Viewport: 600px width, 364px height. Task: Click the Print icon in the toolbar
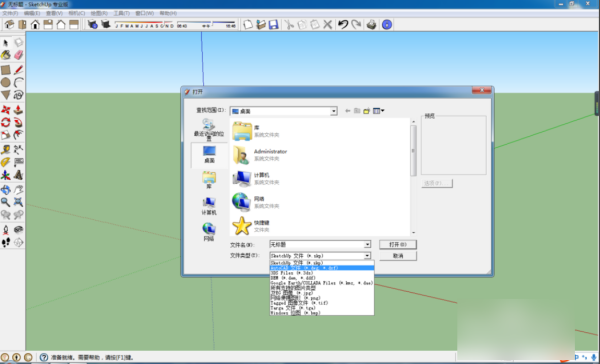371,24
